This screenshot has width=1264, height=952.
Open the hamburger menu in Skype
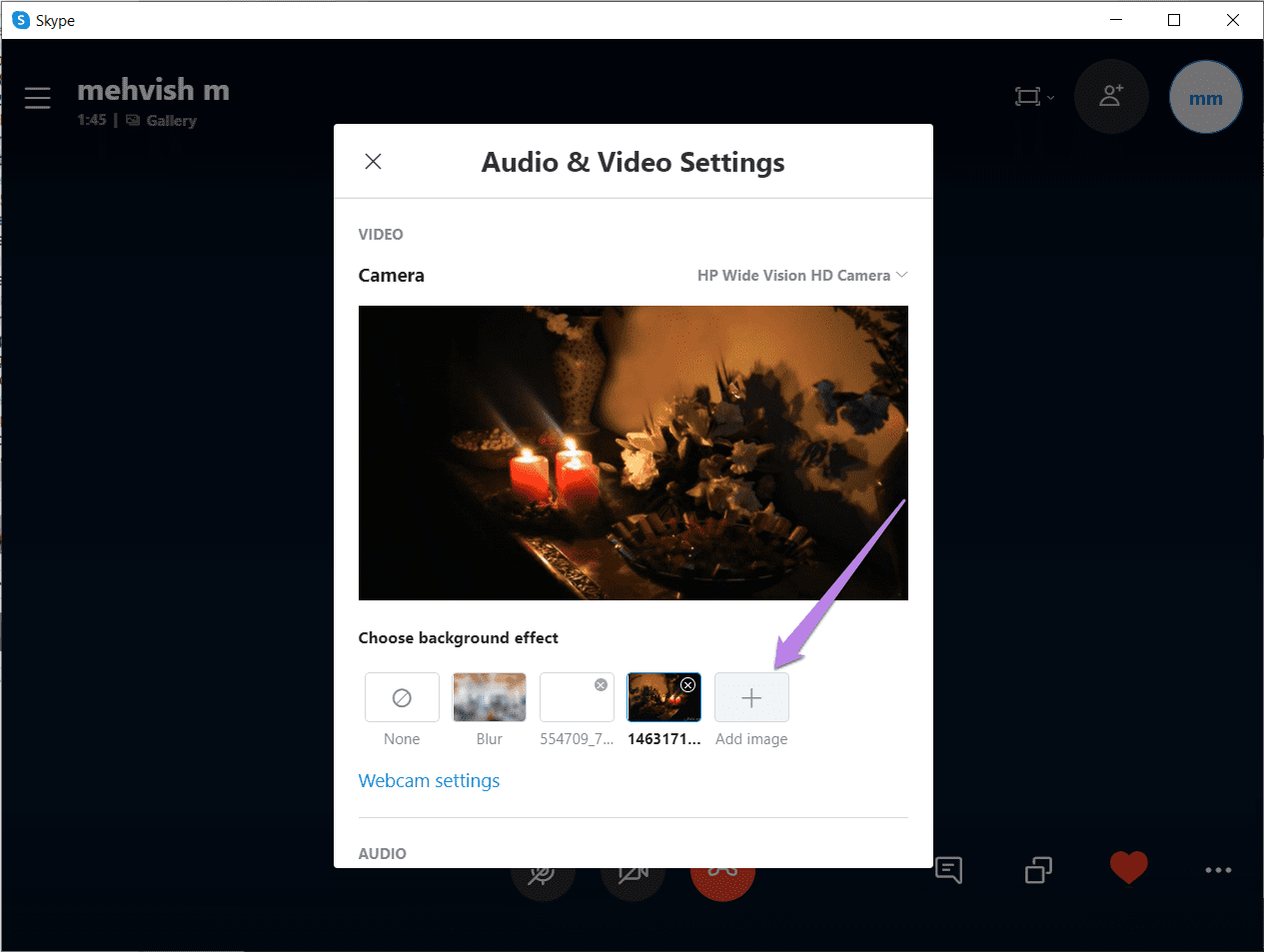coord(38,98)
